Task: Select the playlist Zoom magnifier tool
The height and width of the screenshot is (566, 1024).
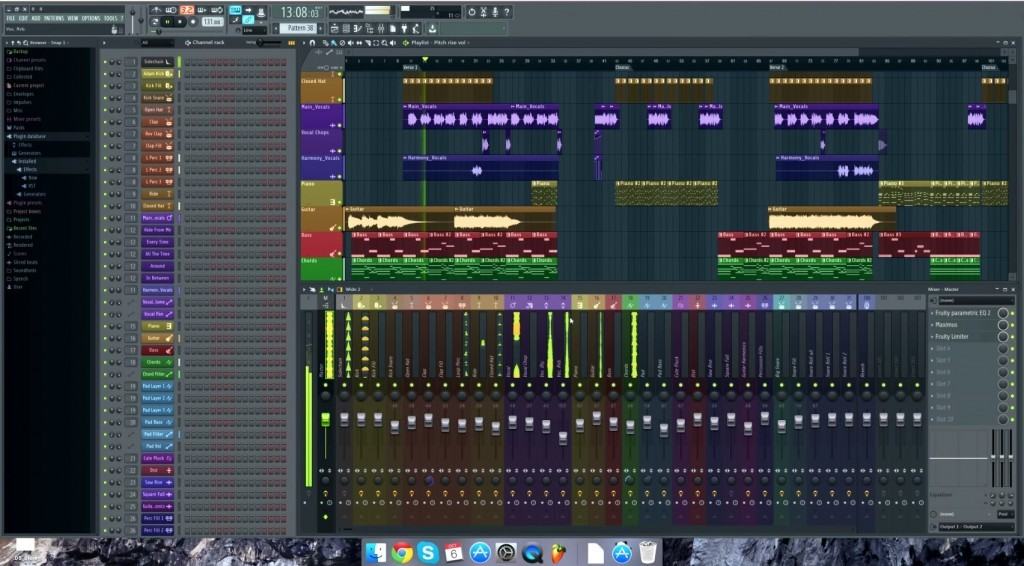Action: click(384, 43)
